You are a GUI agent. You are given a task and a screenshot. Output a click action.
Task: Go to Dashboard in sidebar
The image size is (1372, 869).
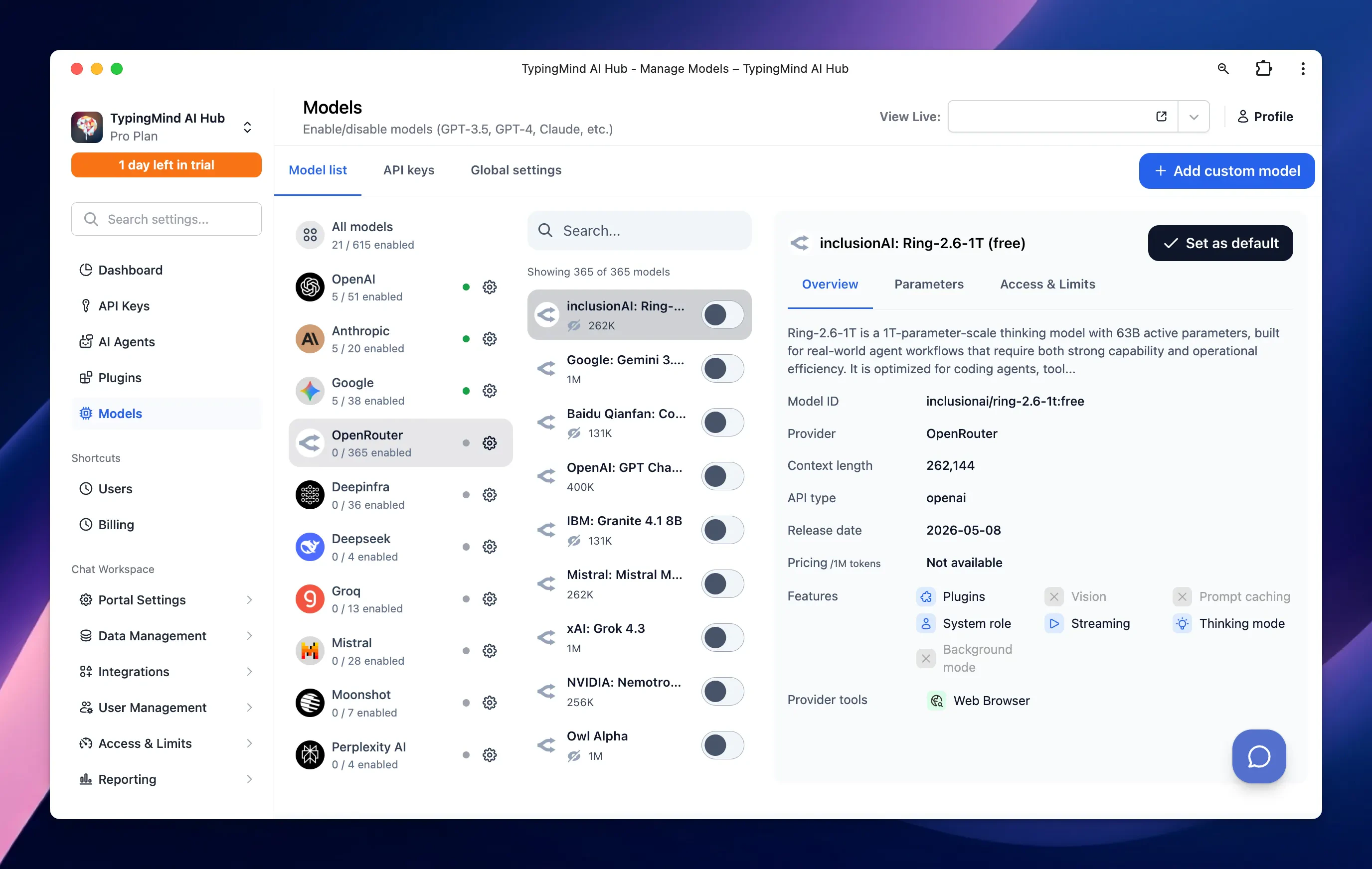(x=167, y=270)
